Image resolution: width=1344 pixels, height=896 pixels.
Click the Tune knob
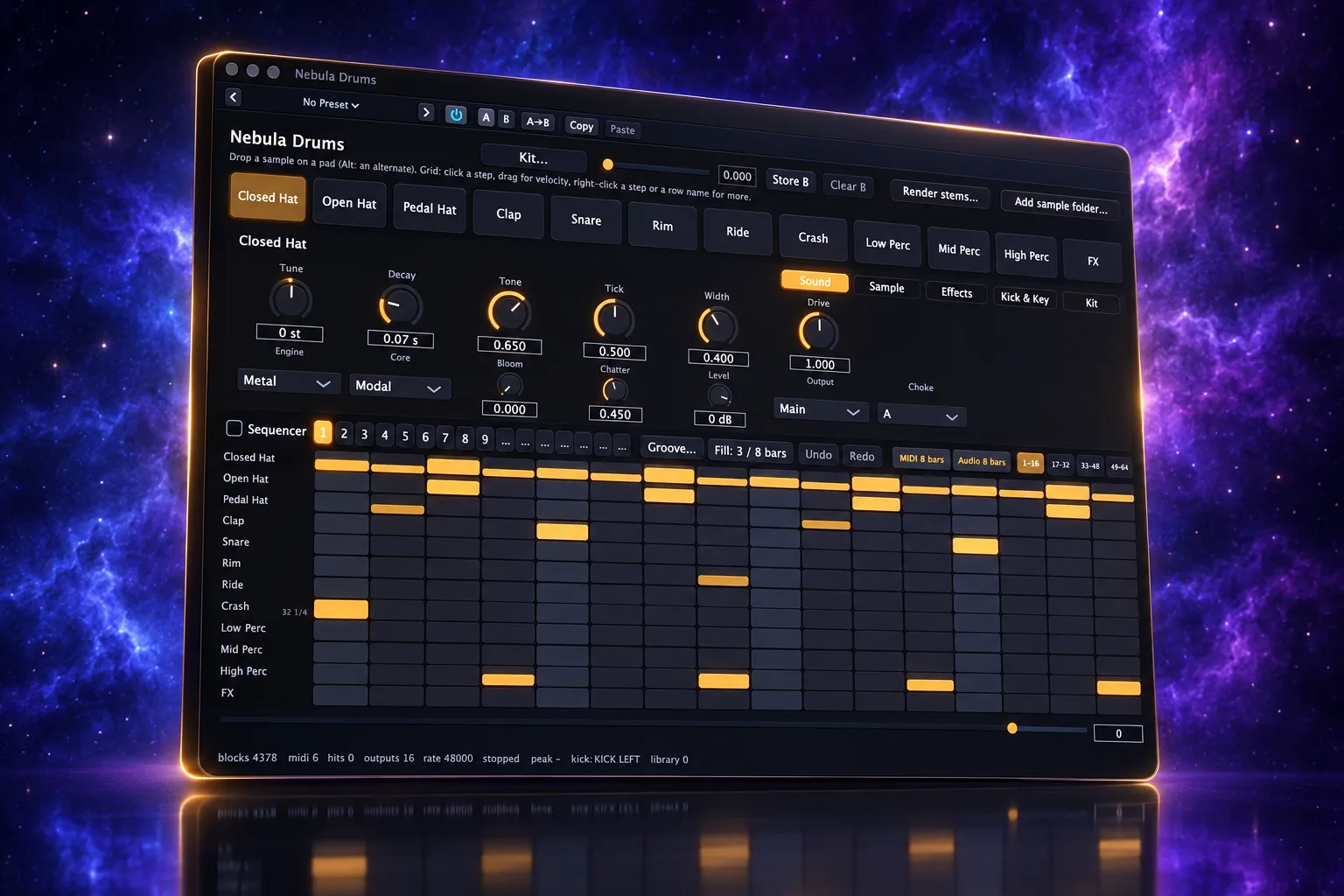(x=290, y=299)
